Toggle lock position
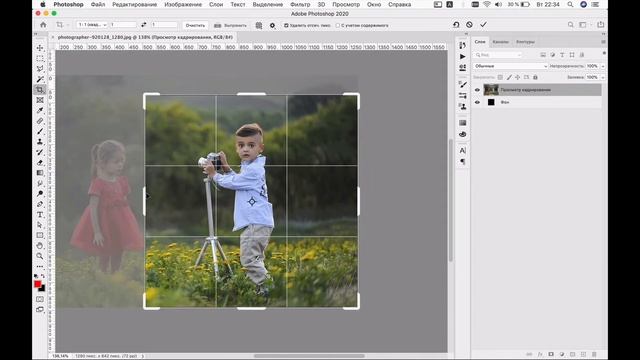640x360 pixels. click(518, 77)
